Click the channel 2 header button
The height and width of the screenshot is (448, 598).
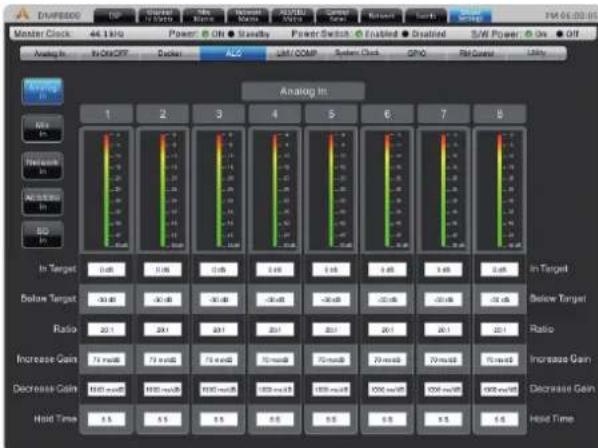pyautogui.click(x=162, y=114)
